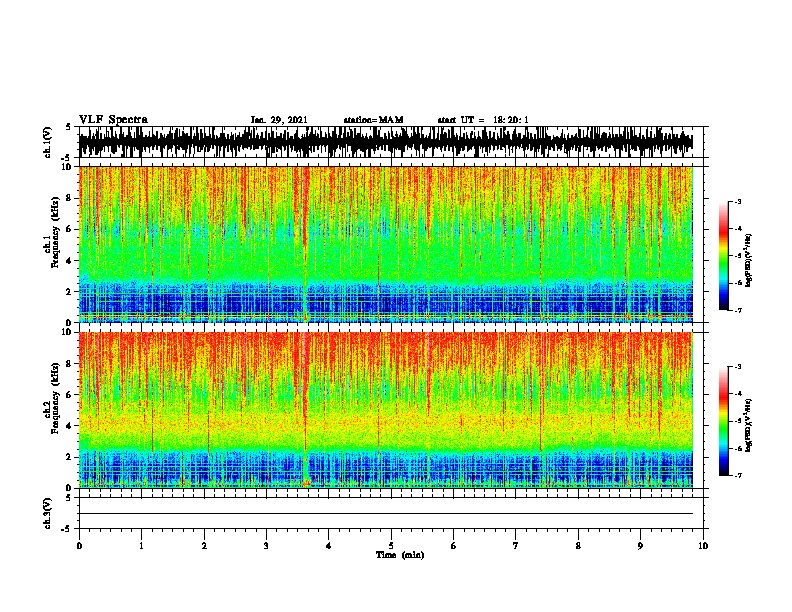Click the ch.1 color bar log PSD label
The image size is (792, 612).
748,261
